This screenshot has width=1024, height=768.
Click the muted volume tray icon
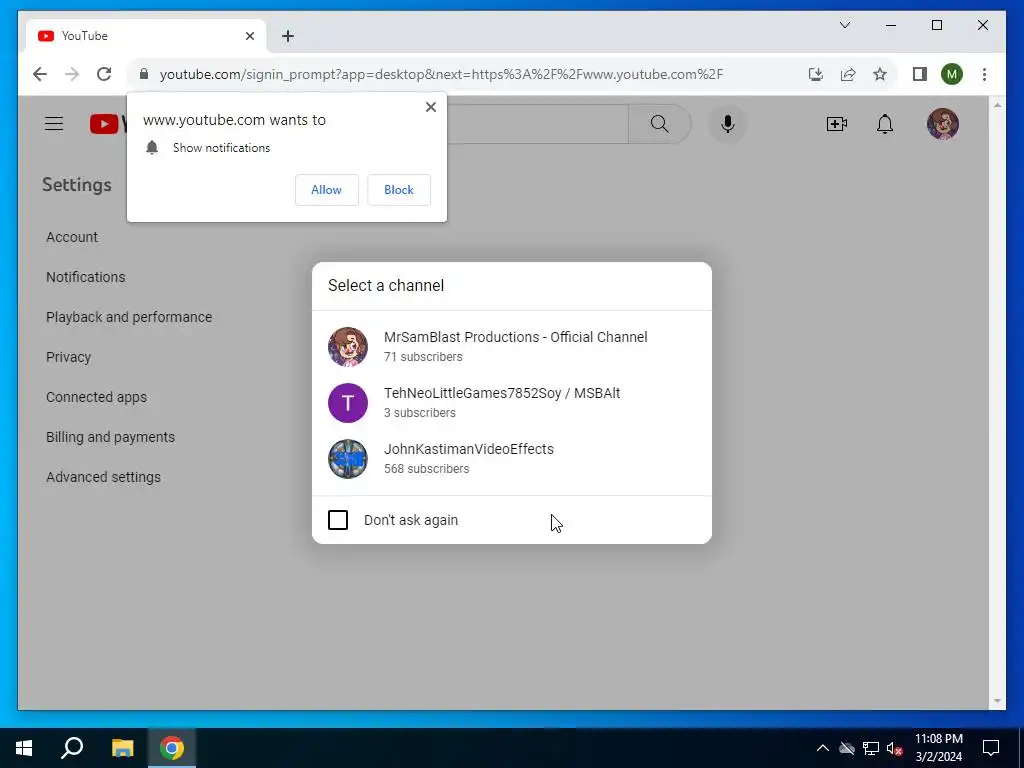coord(895,748)
